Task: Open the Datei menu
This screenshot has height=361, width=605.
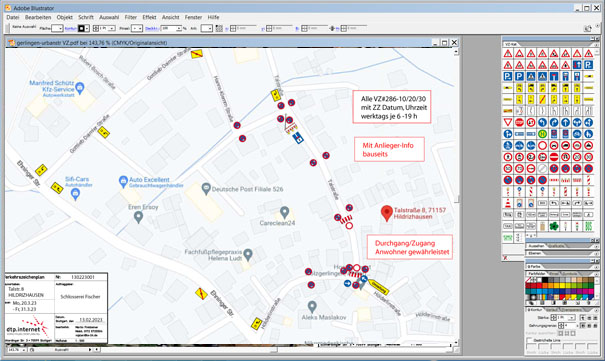Action: click(x=13, y=17)
